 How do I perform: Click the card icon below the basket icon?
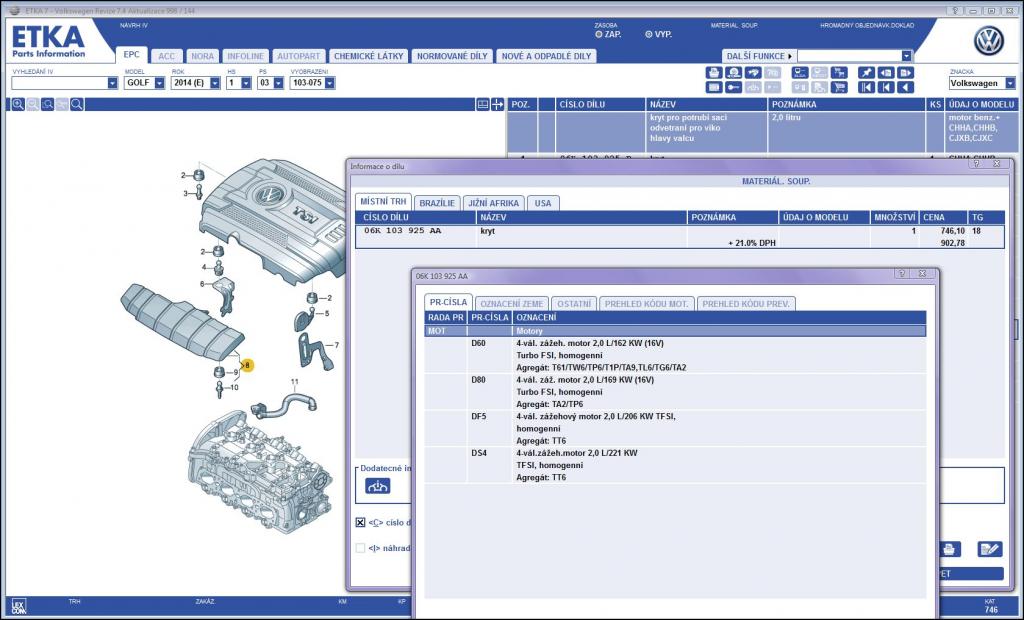(x=714, y=87)
